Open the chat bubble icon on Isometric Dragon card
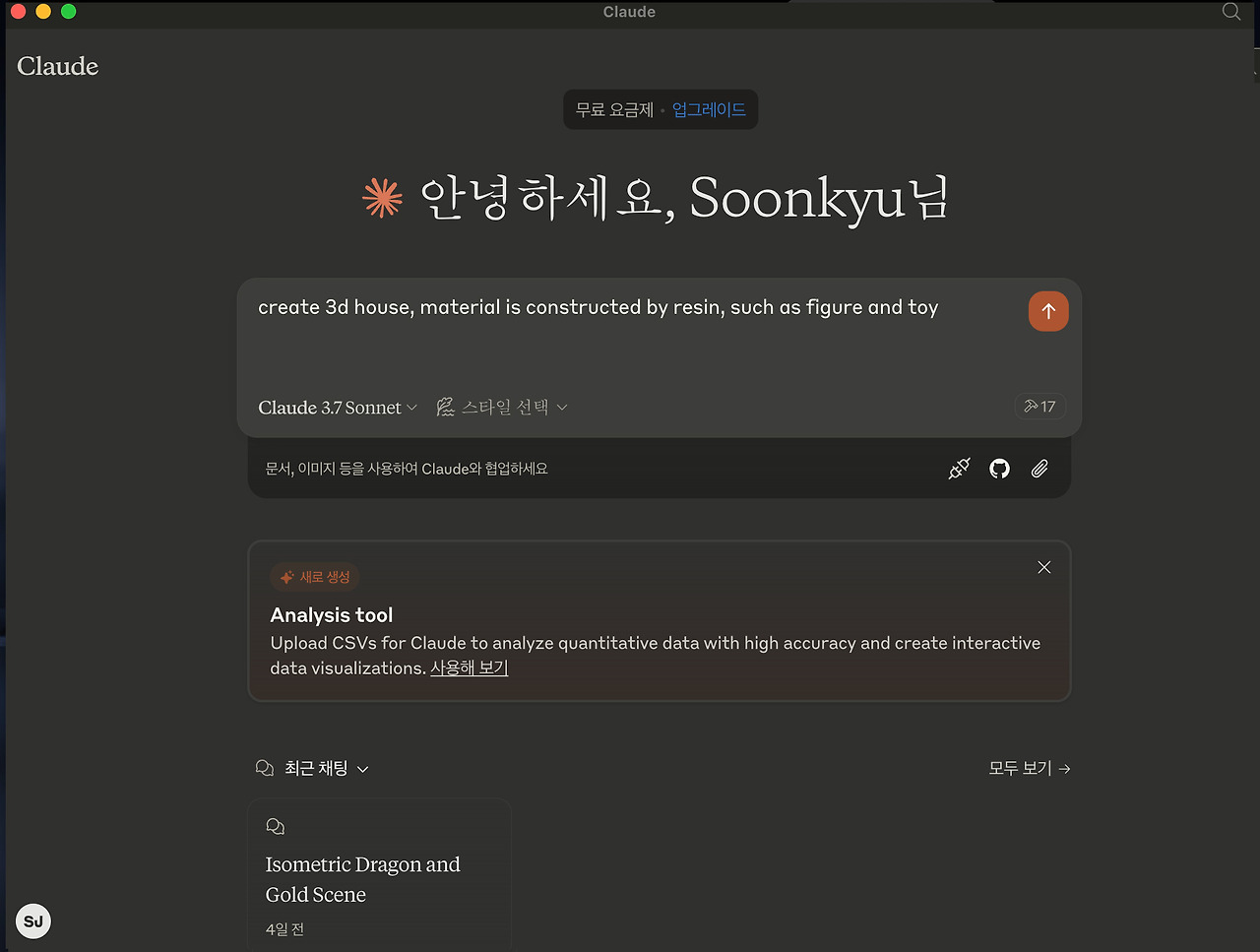Viewport: 1260px width, 952px height. [x=276, y=827]
